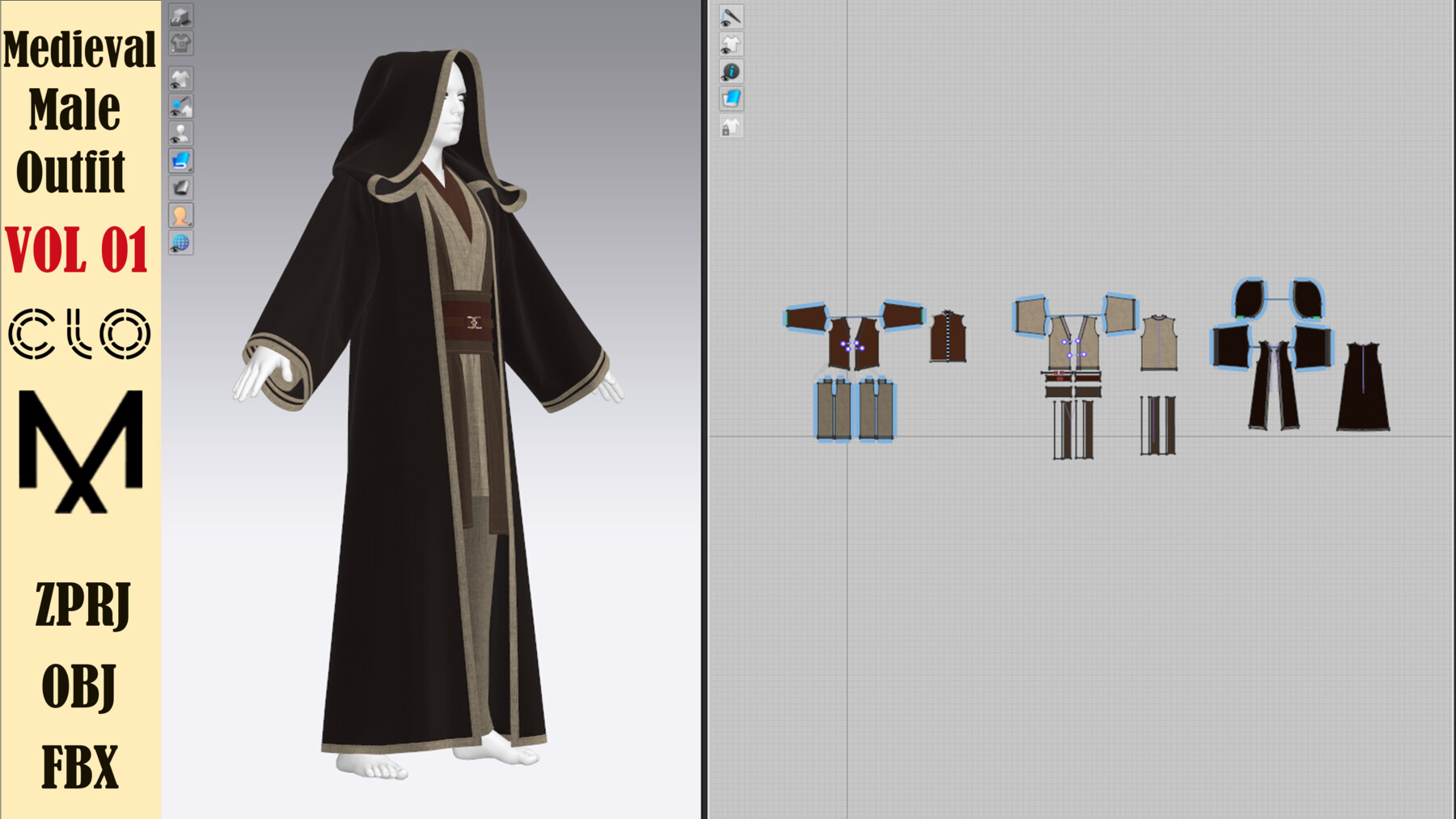Toggle show pen lines in the 2D window

tap(731, 17)
